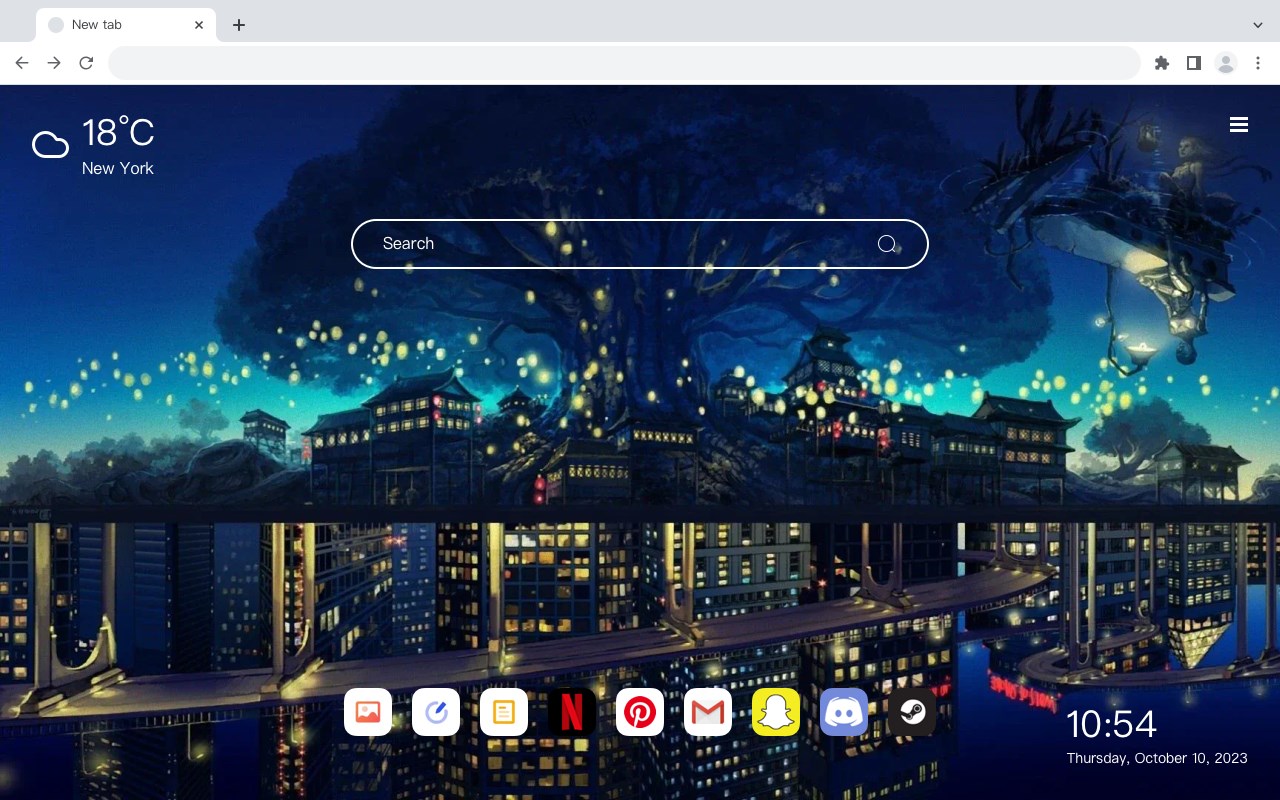Image resolution: width=1280 pixels, height=800 pixels.
Task: Open Chrome's three-dot menu
Action: 1258,63
